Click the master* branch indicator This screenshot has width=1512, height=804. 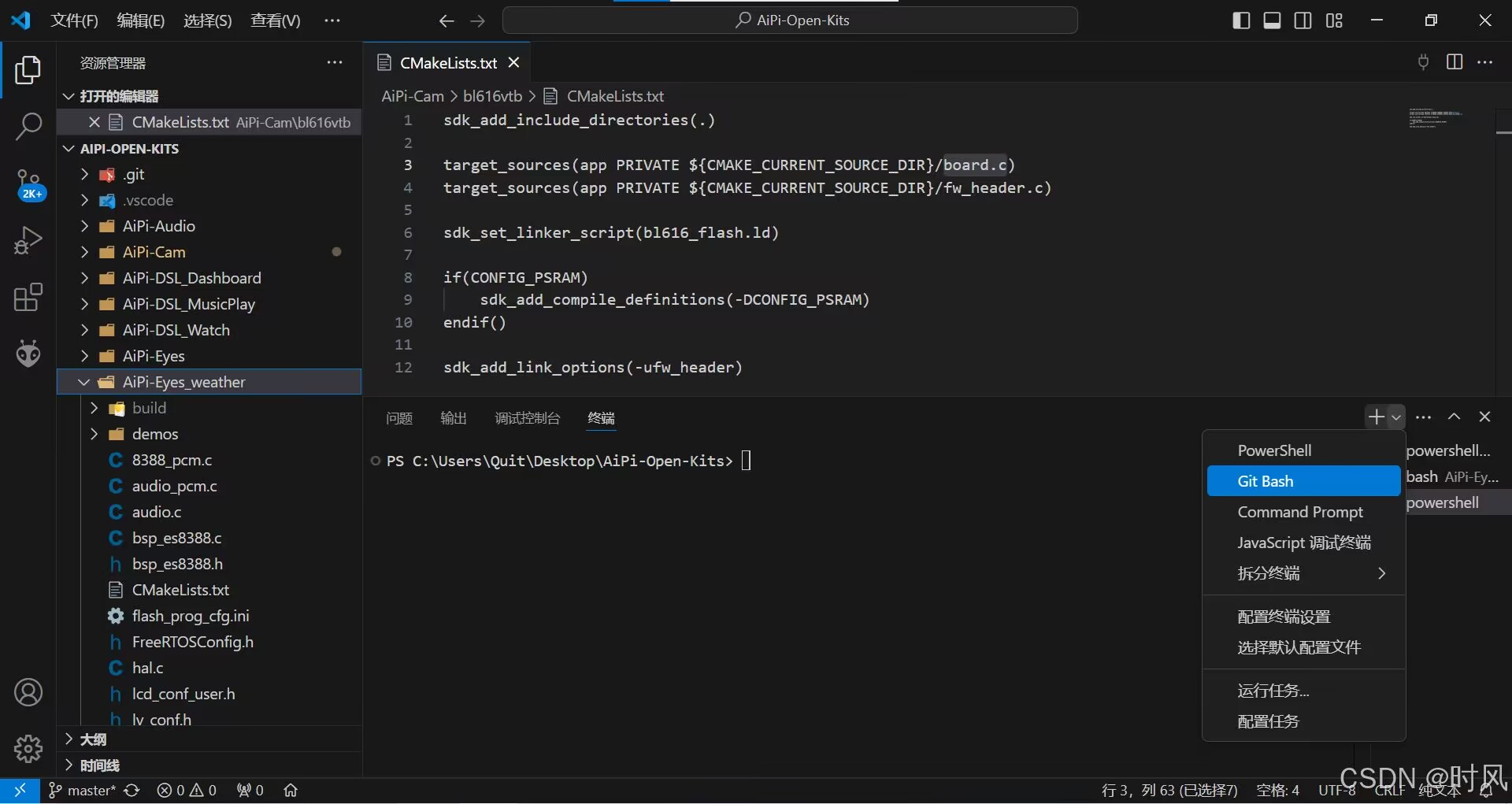pos(81,790)
